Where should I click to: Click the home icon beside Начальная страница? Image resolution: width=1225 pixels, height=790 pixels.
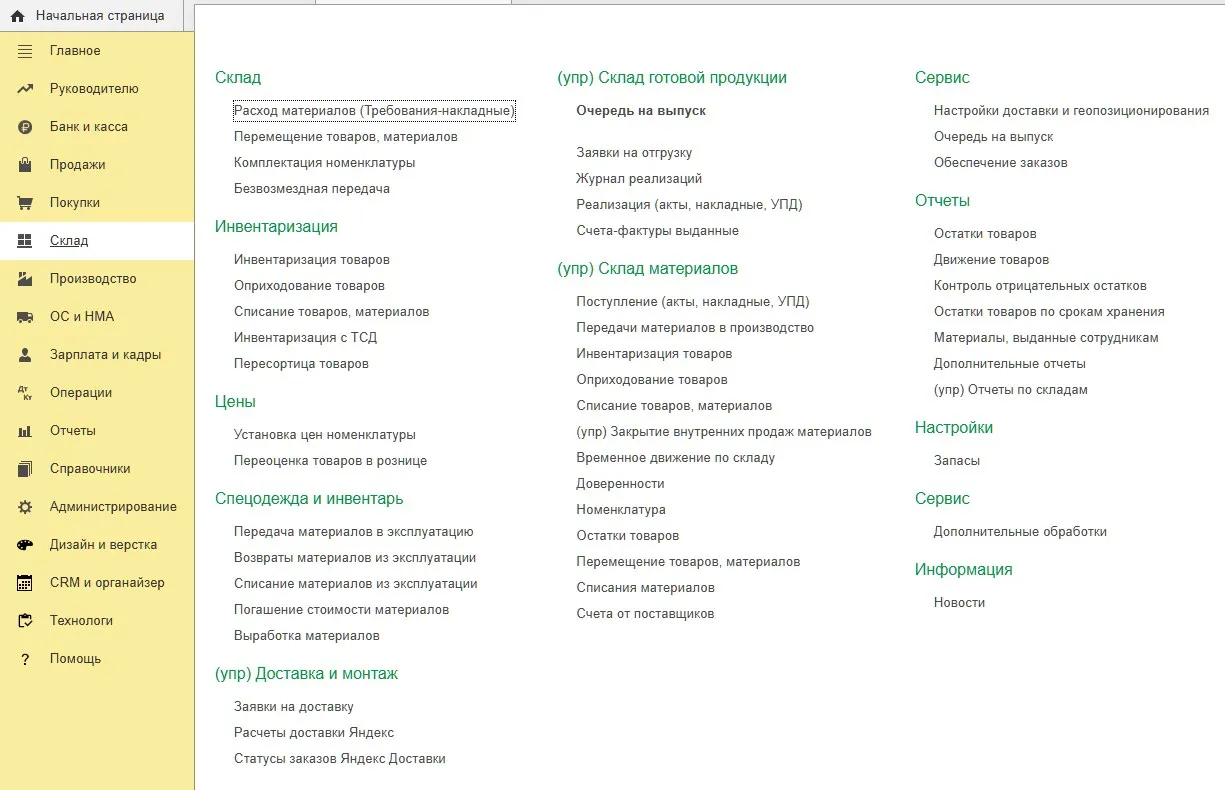point(17,16)
